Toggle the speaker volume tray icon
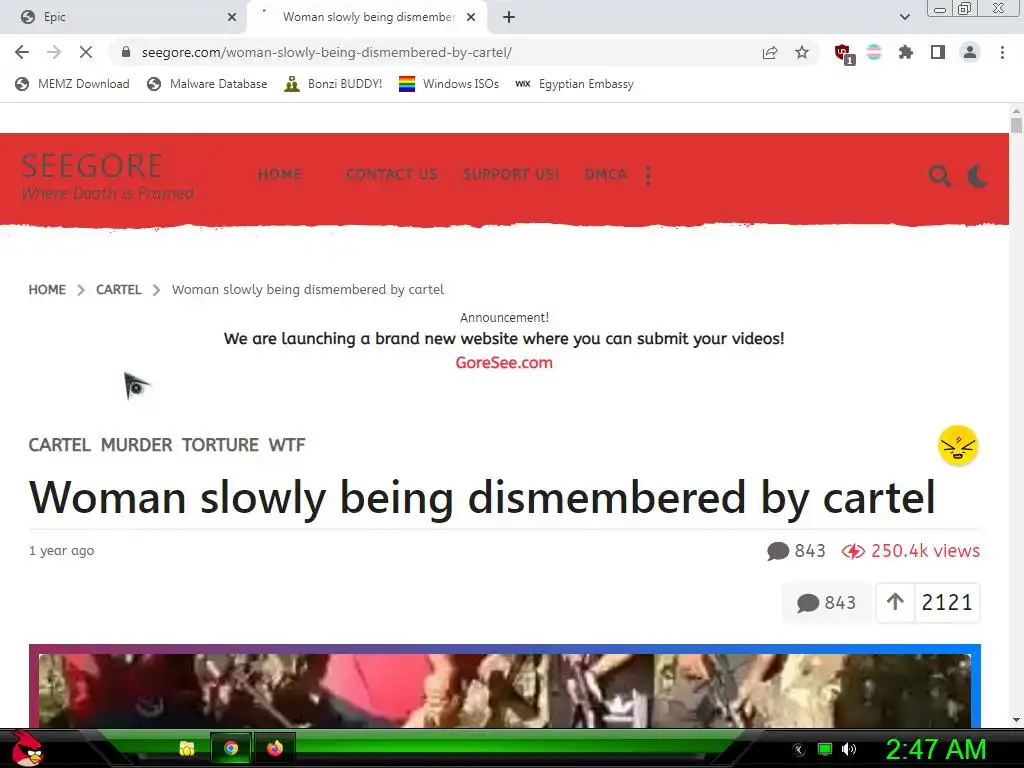1024x768 pixels. (849, 749)
